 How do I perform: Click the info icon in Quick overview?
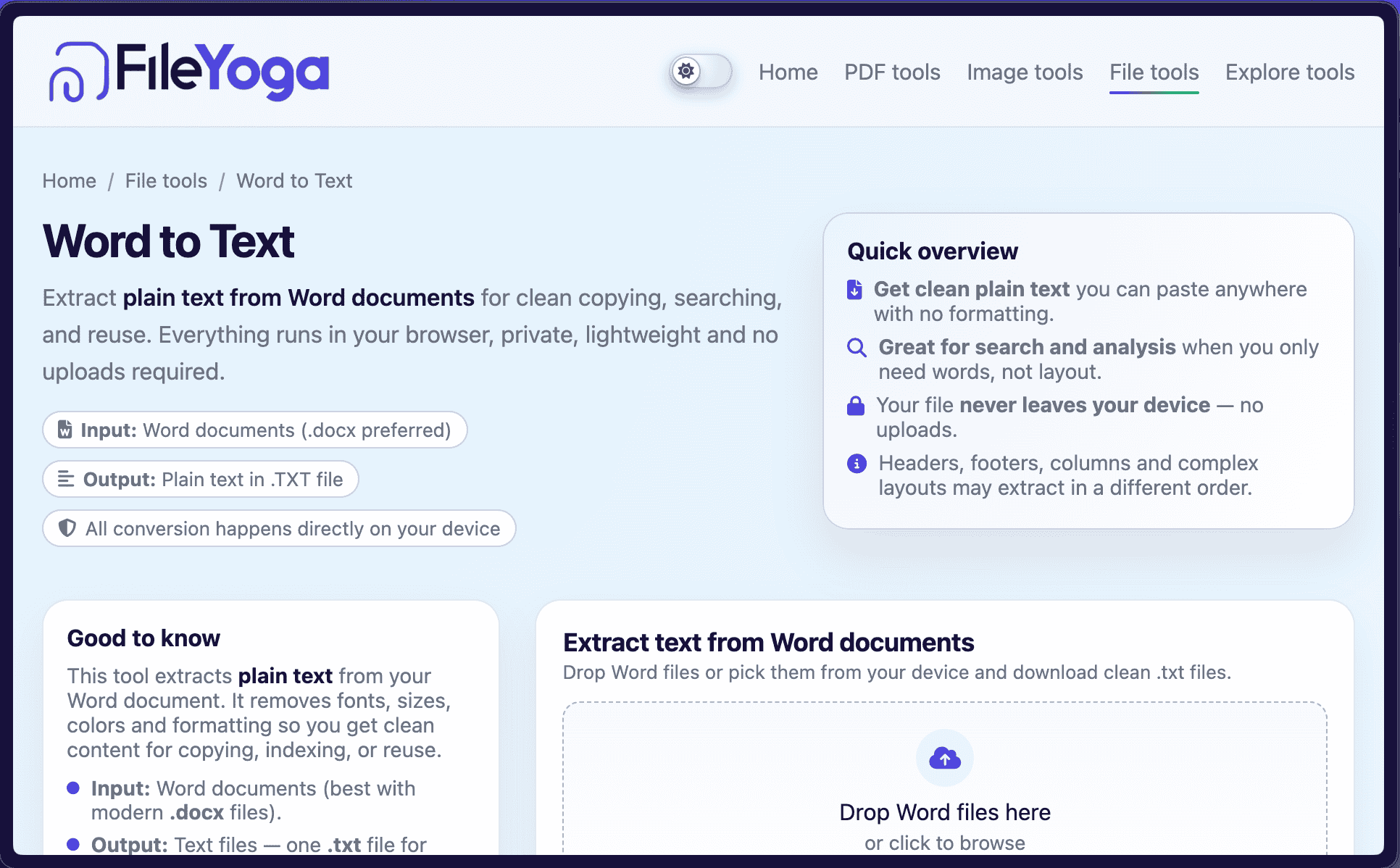(x=857, y=463)
